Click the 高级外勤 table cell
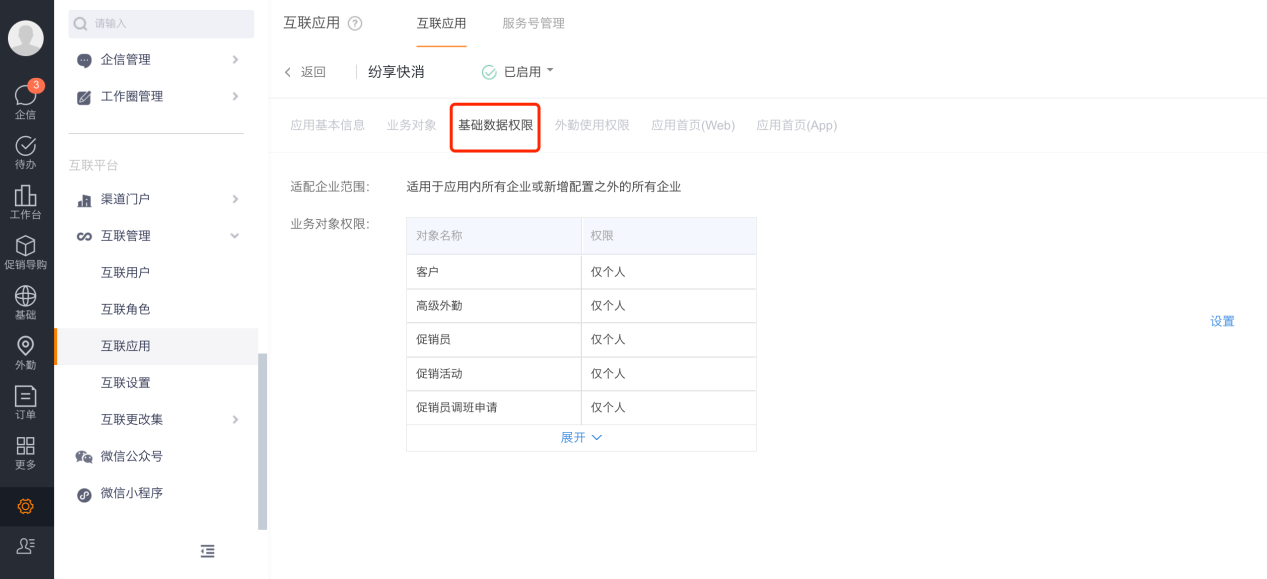Screen dimensions: 1267x579 click(494, 306)
